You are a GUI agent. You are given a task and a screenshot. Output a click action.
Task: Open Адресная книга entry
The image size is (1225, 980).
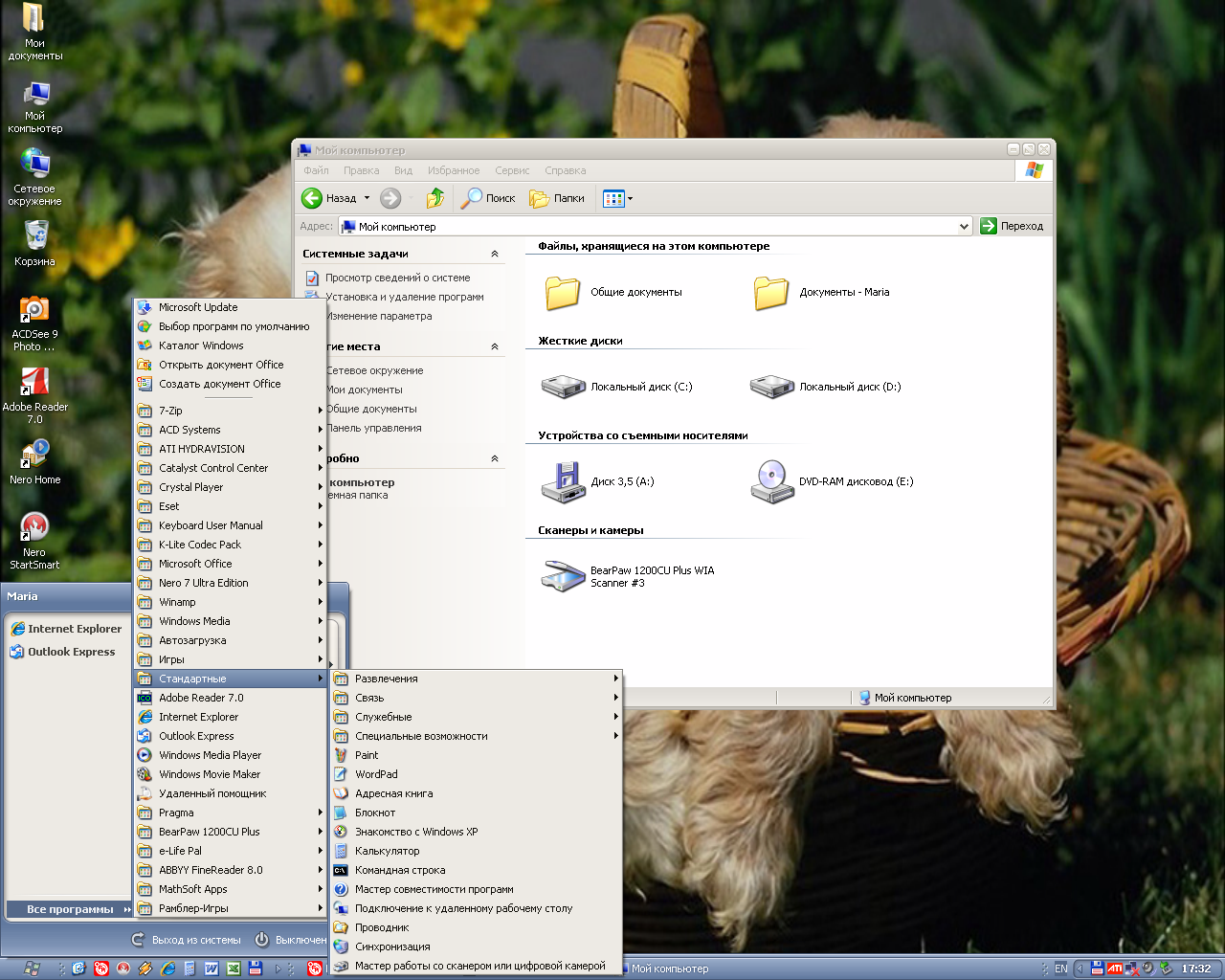[476, 793]
